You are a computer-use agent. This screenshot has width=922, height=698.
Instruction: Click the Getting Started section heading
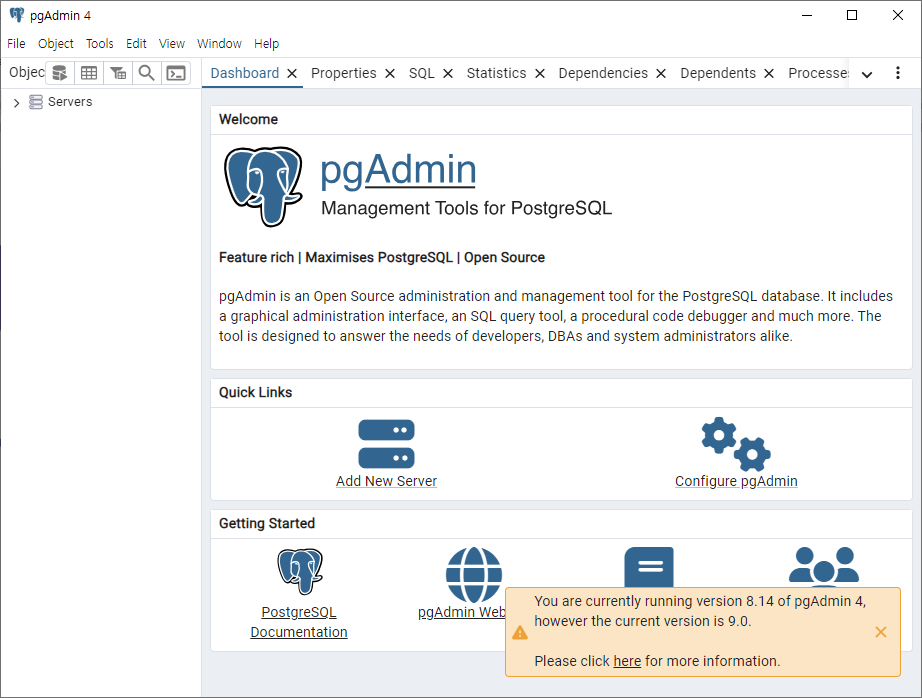(x=267, y=523)
